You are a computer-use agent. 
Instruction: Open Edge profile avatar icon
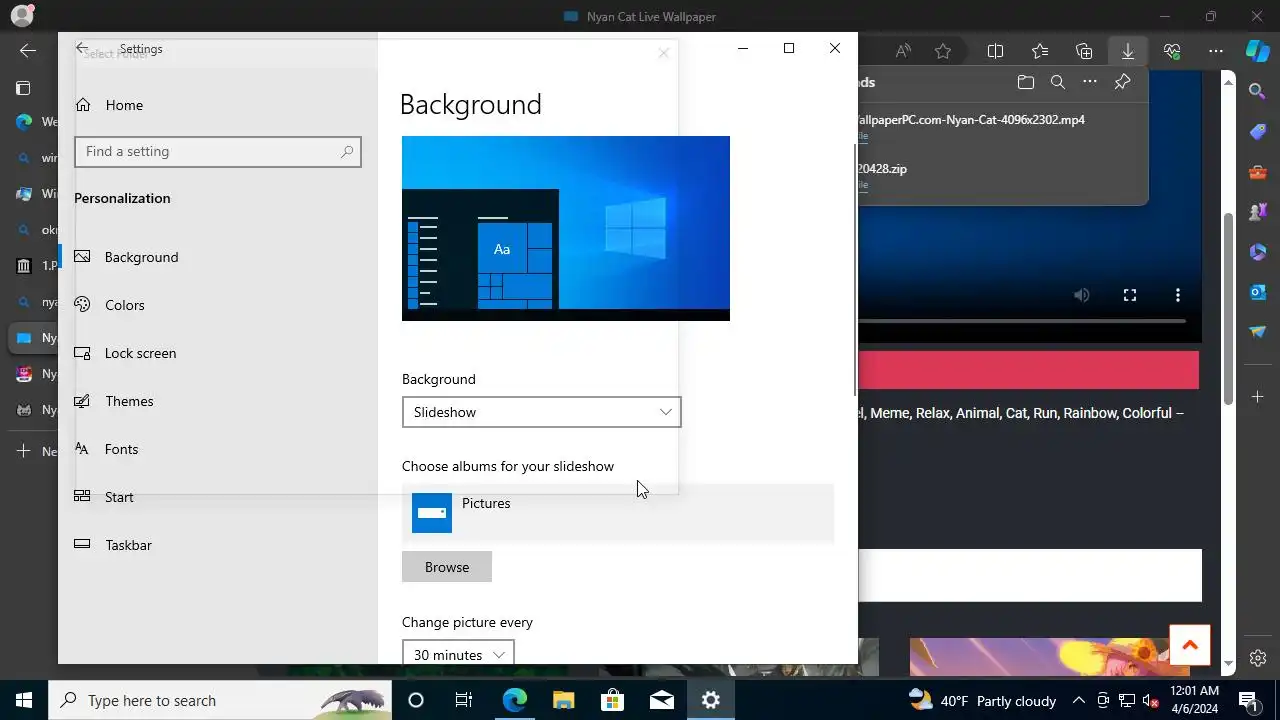22,15
